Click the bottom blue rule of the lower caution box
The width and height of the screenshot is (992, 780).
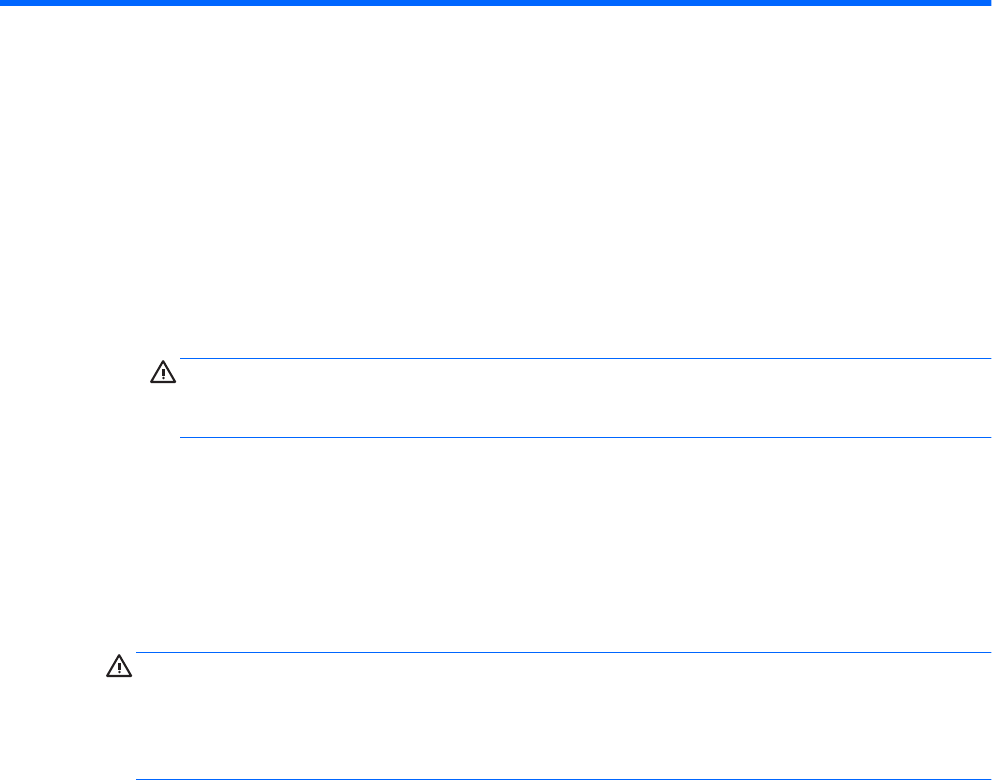click(562, 779)
